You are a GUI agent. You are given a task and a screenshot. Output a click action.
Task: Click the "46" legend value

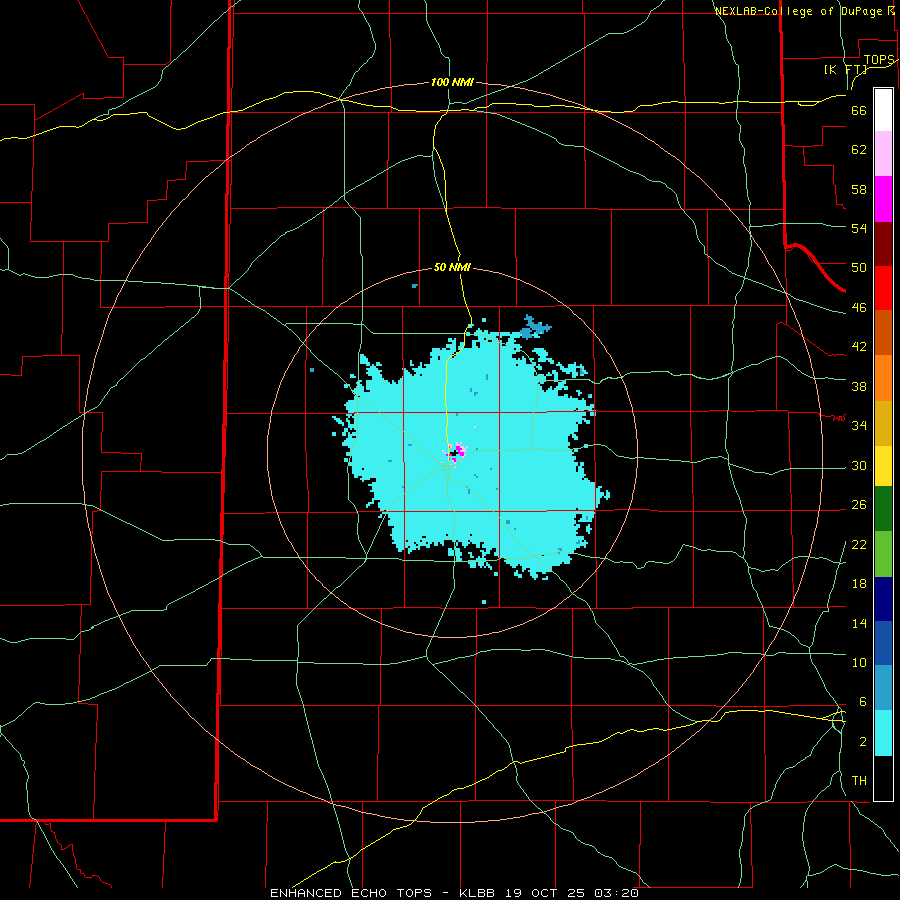[x=859, y=308]
